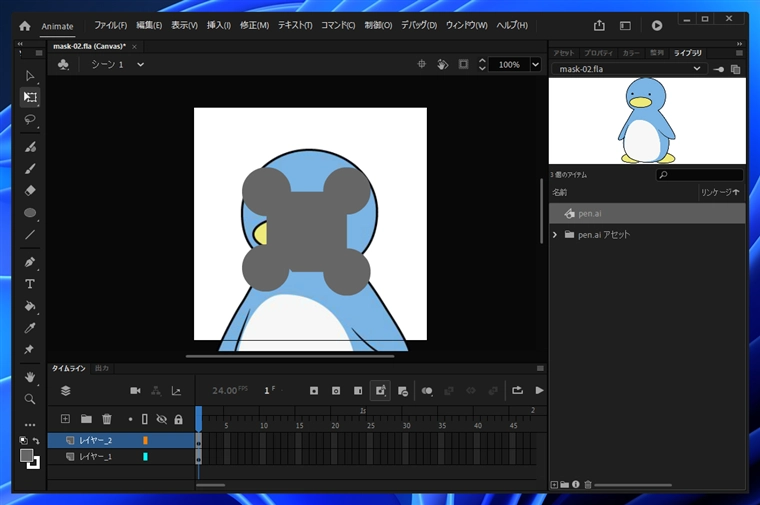Open the mask-02.fla library dropdown
760x505 pixels.
[x=629, y=69]
